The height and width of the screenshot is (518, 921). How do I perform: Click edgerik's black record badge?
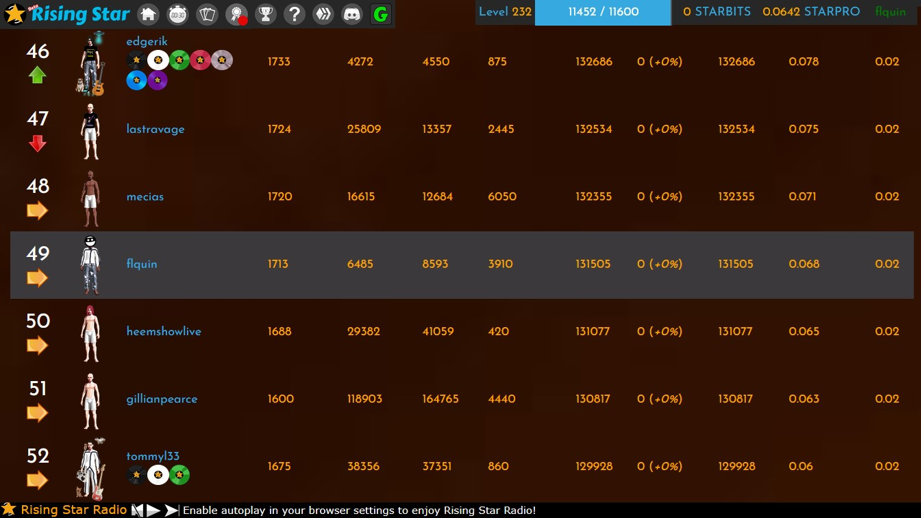click(x=136, y=60)
